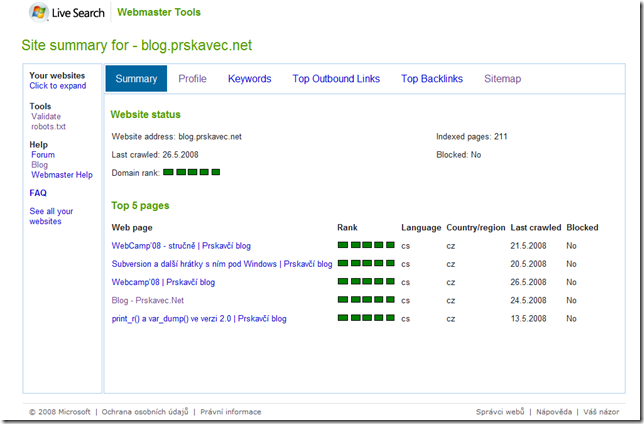Click the Domain rank green bar indicator
The height and width of the screenshot is (424, 644).
191,172
